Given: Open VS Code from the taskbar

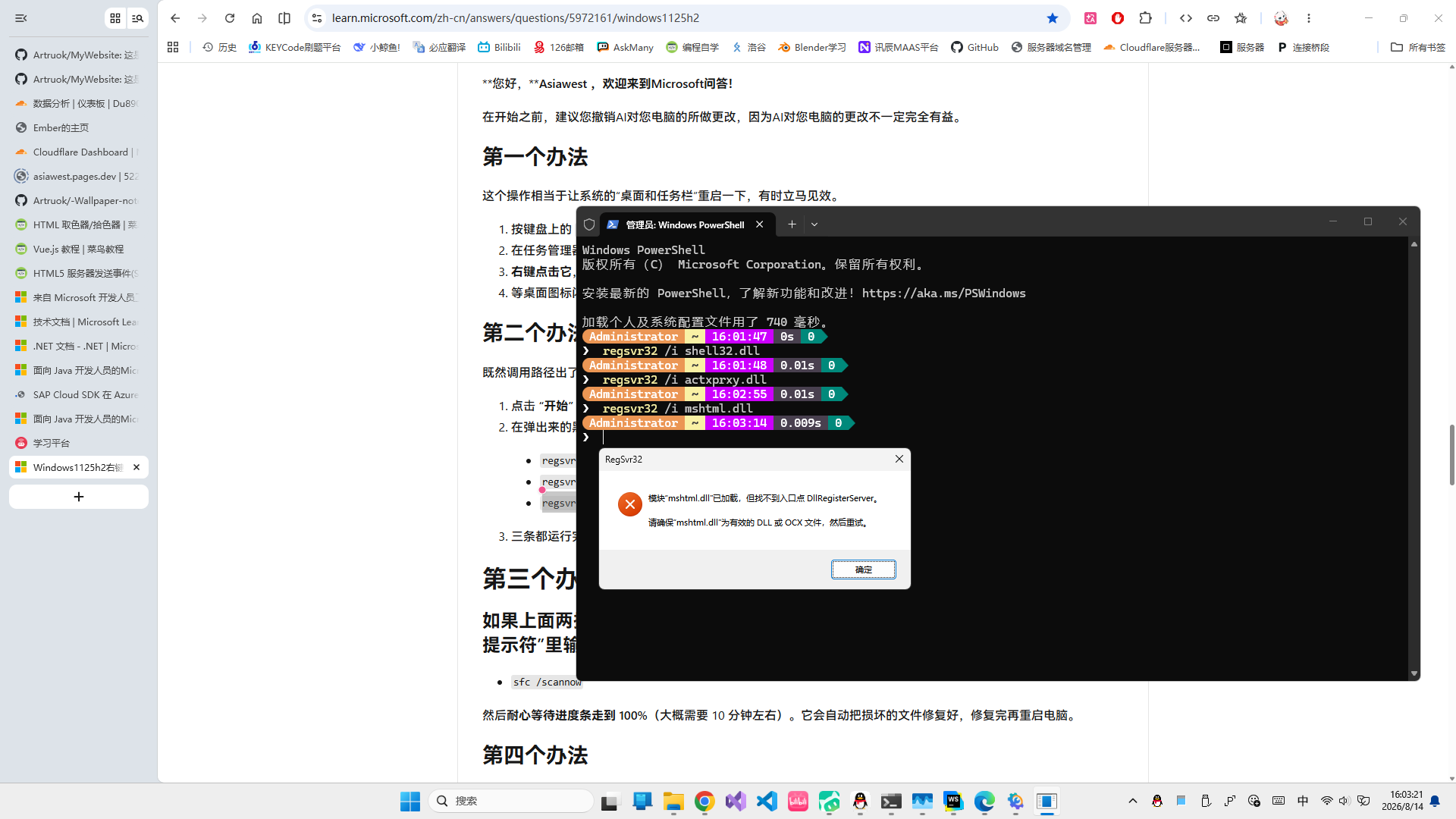Looking at the screenshot, I should click(767, 801).
